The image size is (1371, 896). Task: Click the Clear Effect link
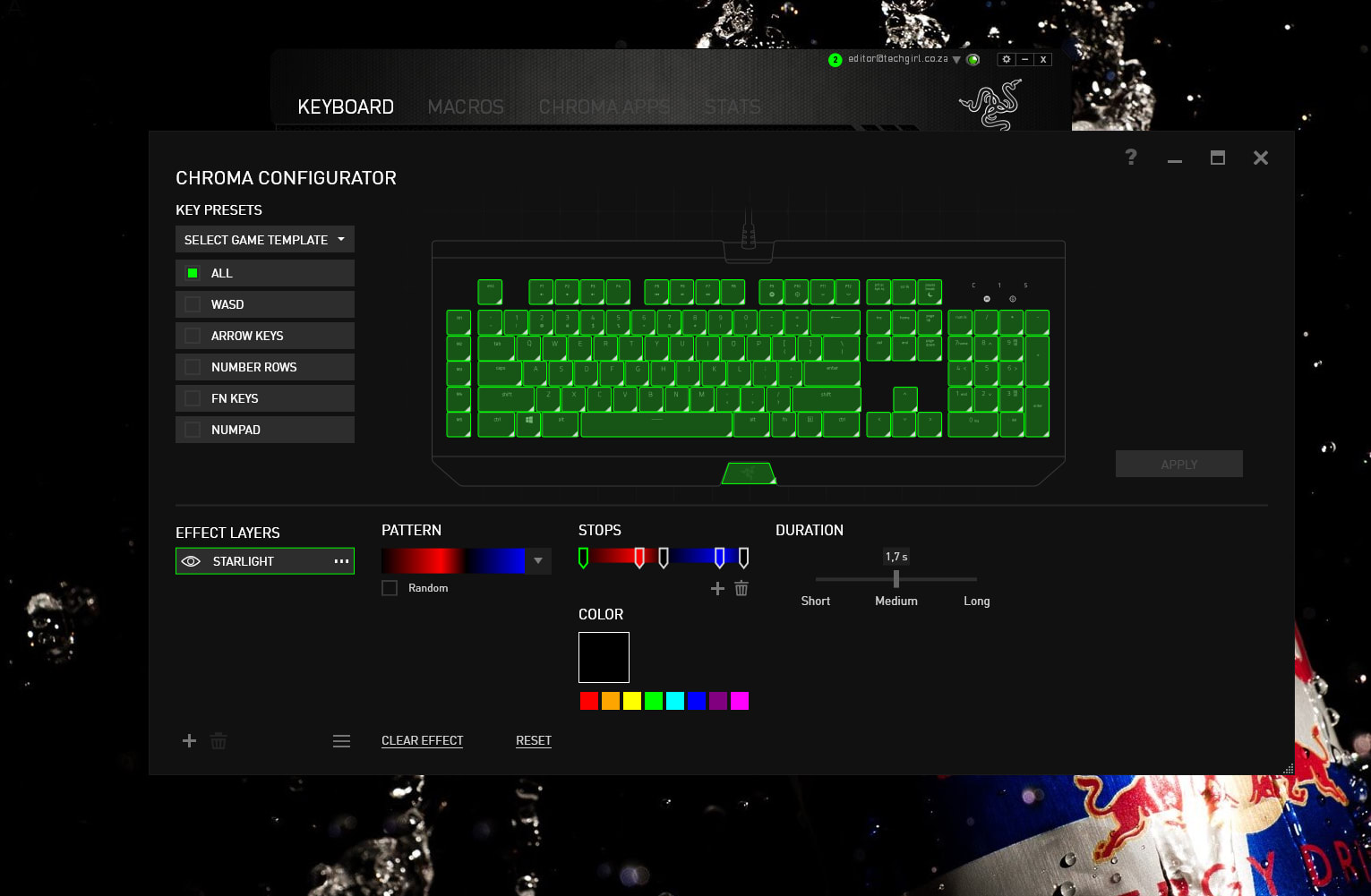422,740
